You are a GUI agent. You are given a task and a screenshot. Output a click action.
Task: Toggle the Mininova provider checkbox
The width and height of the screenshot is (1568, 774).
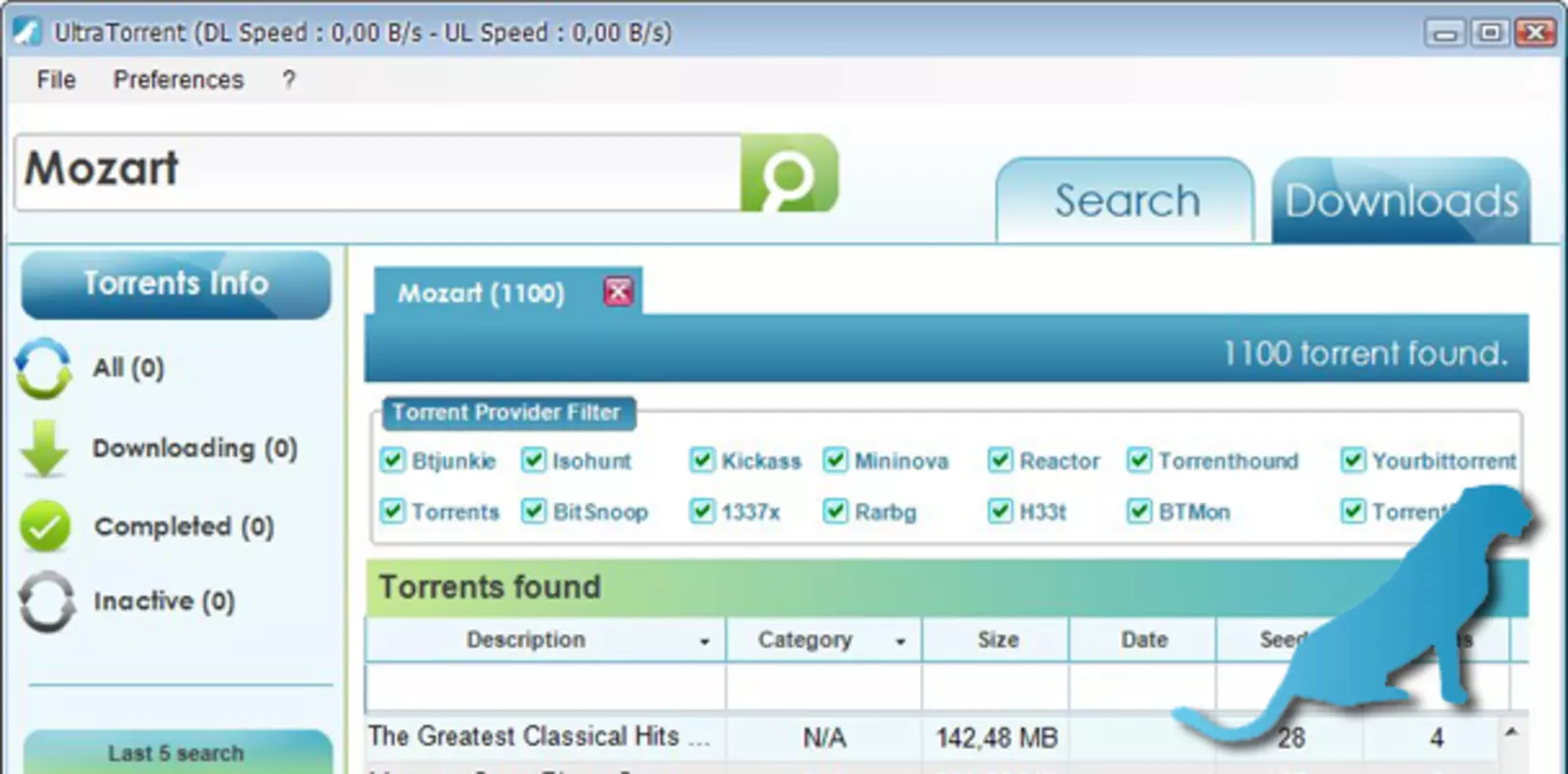[x=836, y=460]
